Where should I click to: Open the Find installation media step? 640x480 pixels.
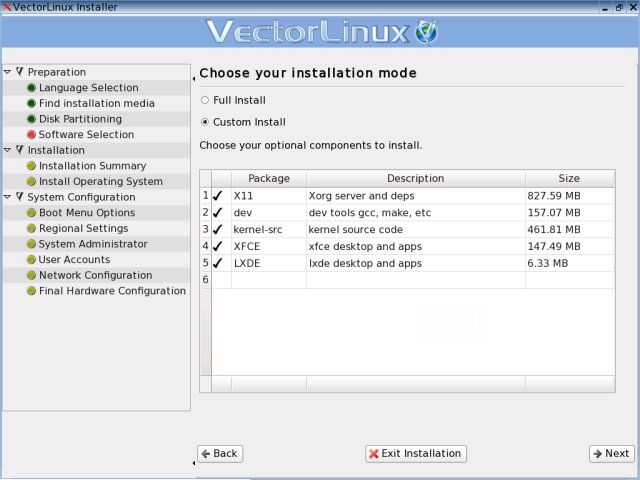(x=97, y=103)
